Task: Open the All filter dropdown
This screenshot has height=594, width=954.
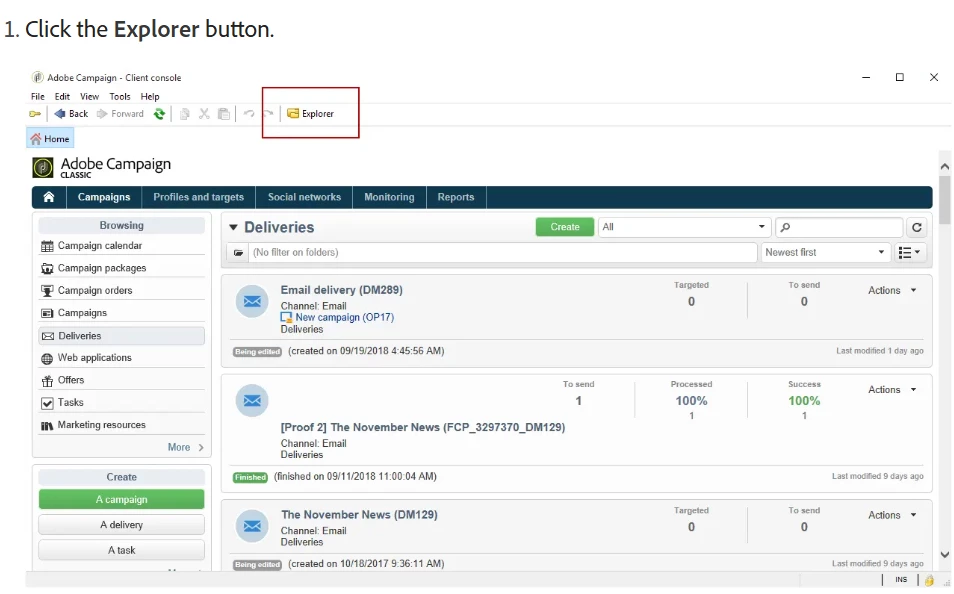Action: 684,227
